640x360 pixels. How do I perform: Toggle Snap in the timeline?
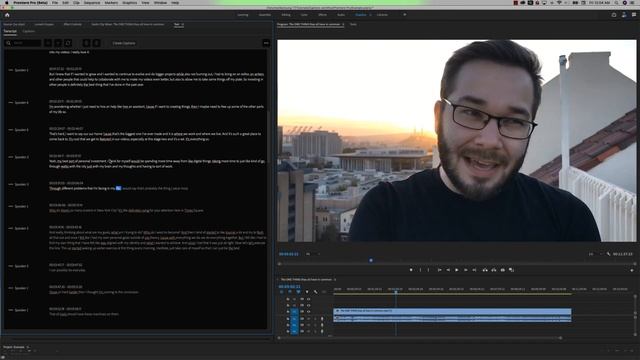[x=290, y=292]
